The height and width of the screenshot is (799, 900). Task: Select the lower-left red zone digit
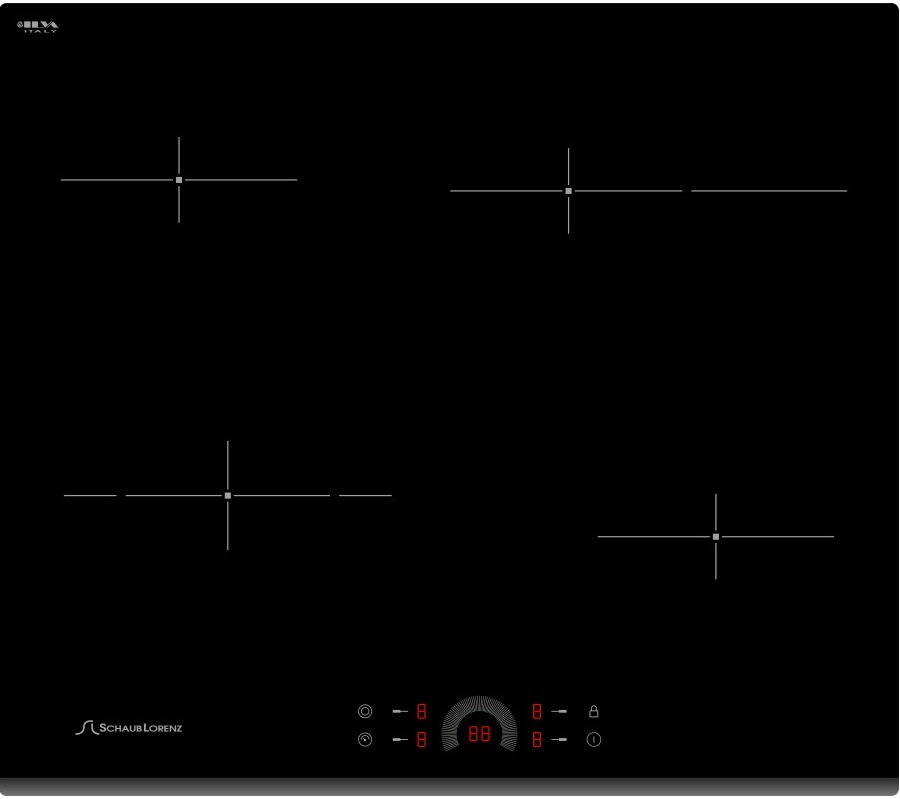tap(421, 741)
